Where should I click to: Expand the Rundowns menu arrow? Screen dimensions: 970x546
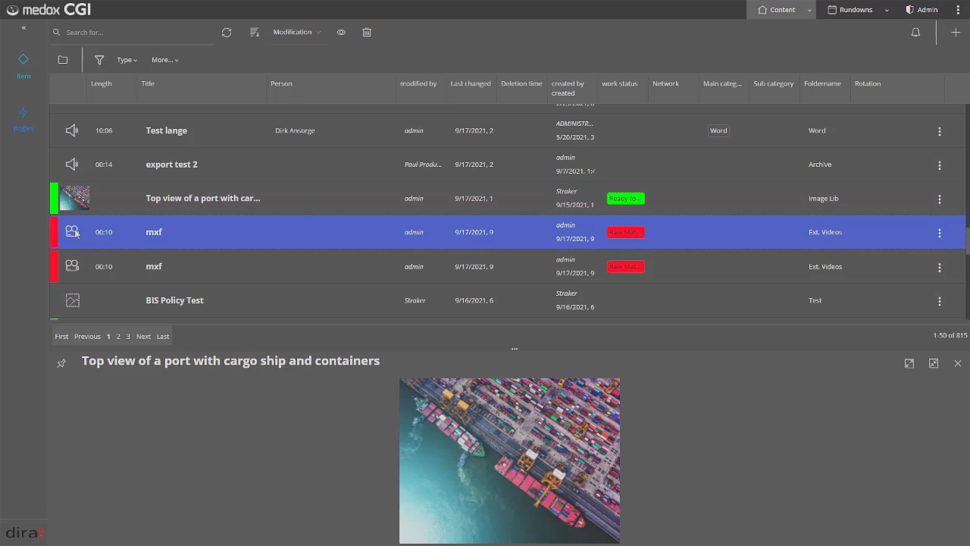pos(886,10)
